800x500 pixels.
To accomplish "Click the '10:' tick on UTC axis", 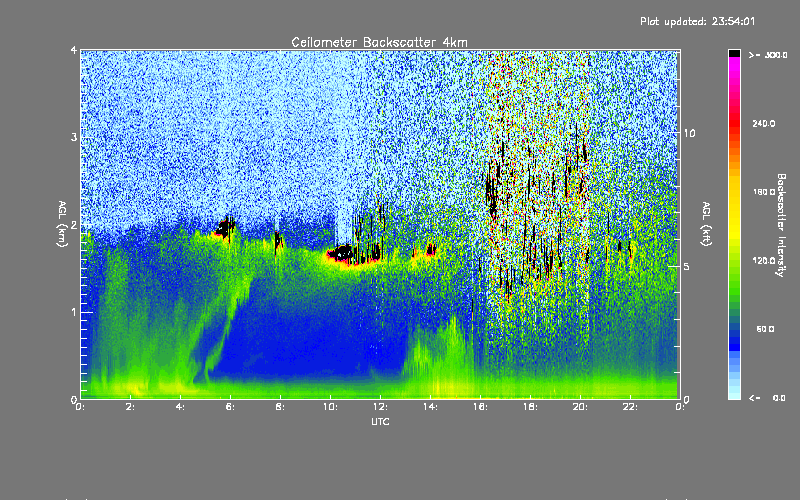I will coord(330,407).
